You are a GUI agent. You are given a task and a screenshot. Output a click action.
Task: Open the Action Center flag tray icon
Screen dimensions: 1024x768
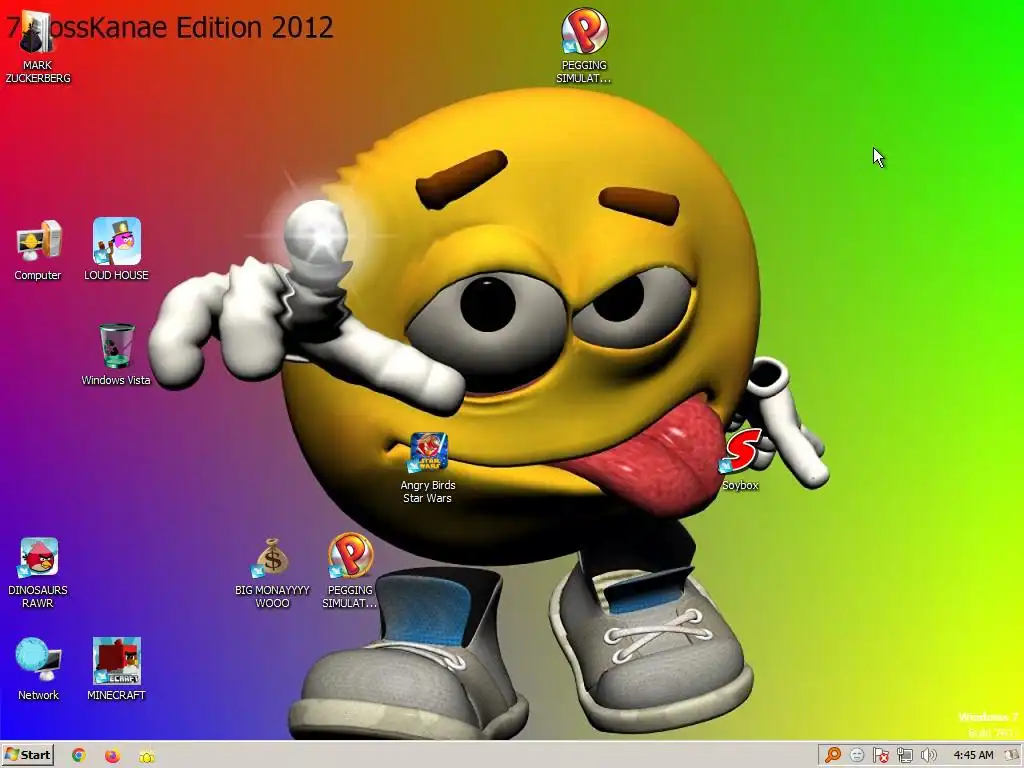coord(880,756)
